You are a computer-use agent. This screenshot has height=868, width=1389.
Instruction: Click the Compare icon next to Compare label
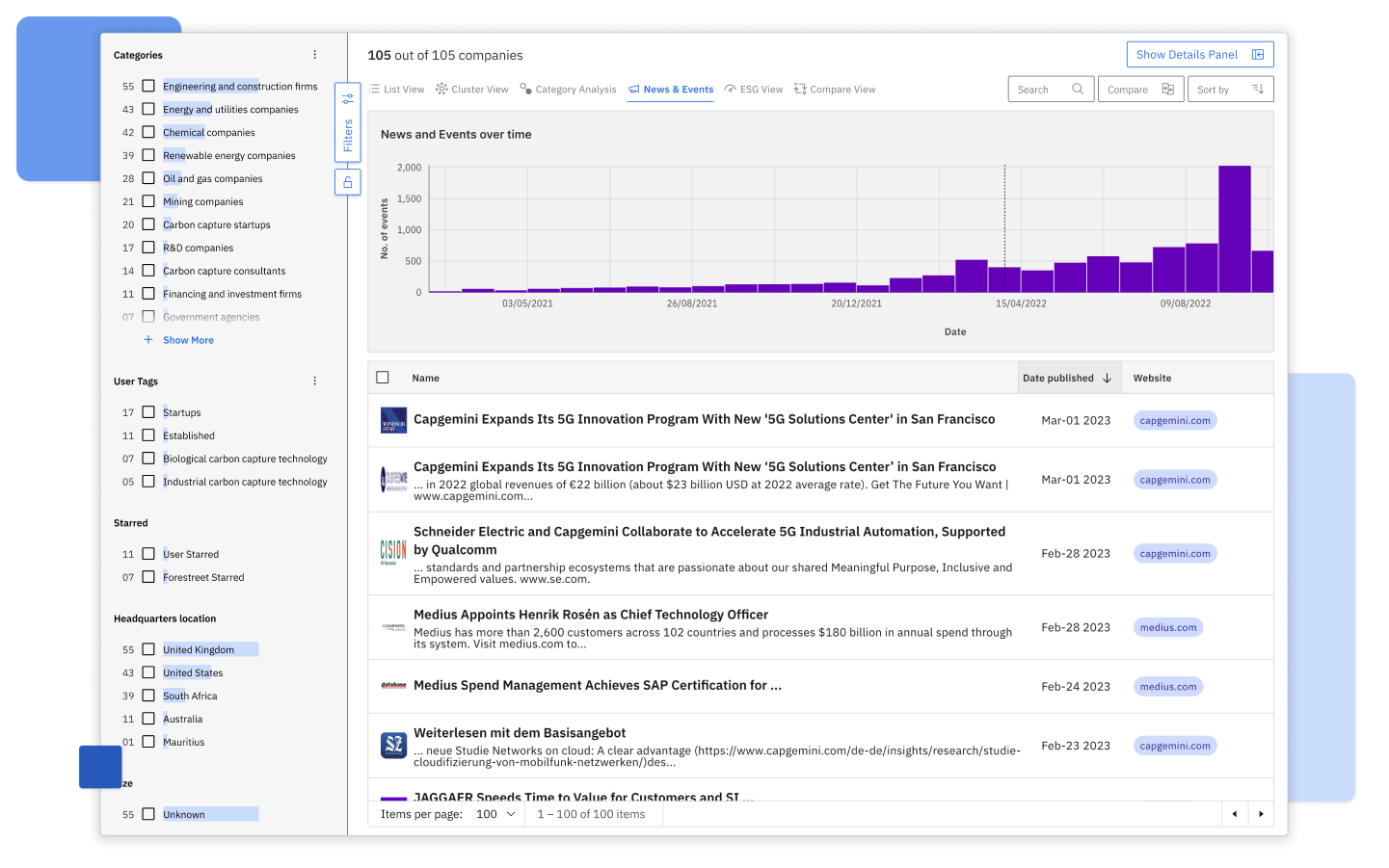(x=1167, y=90)
